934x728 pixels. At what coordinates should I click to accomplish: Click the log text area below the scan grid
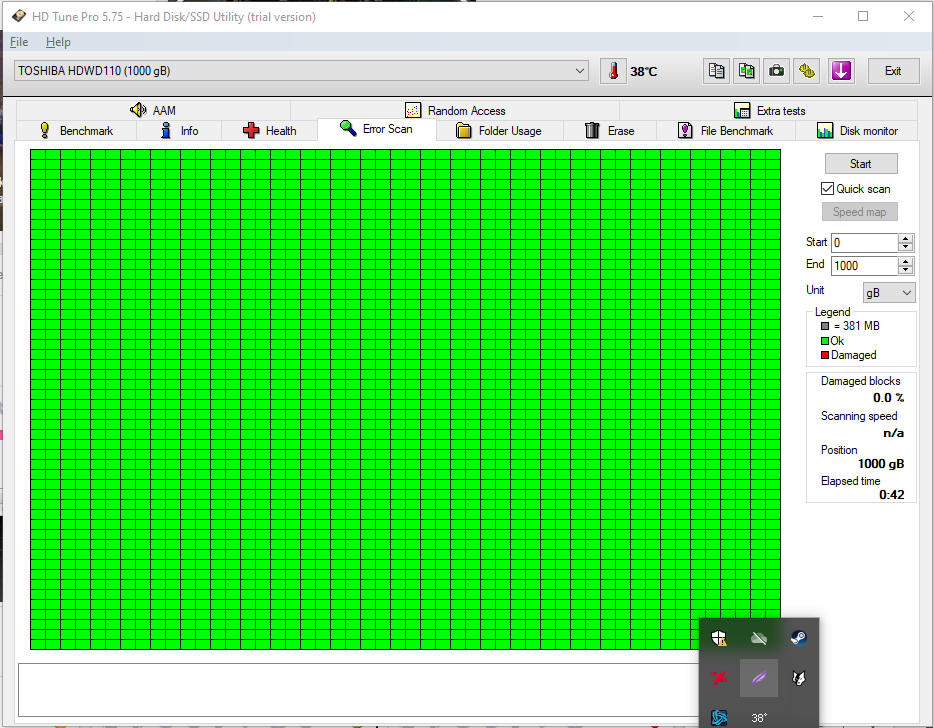pos(359,690)
